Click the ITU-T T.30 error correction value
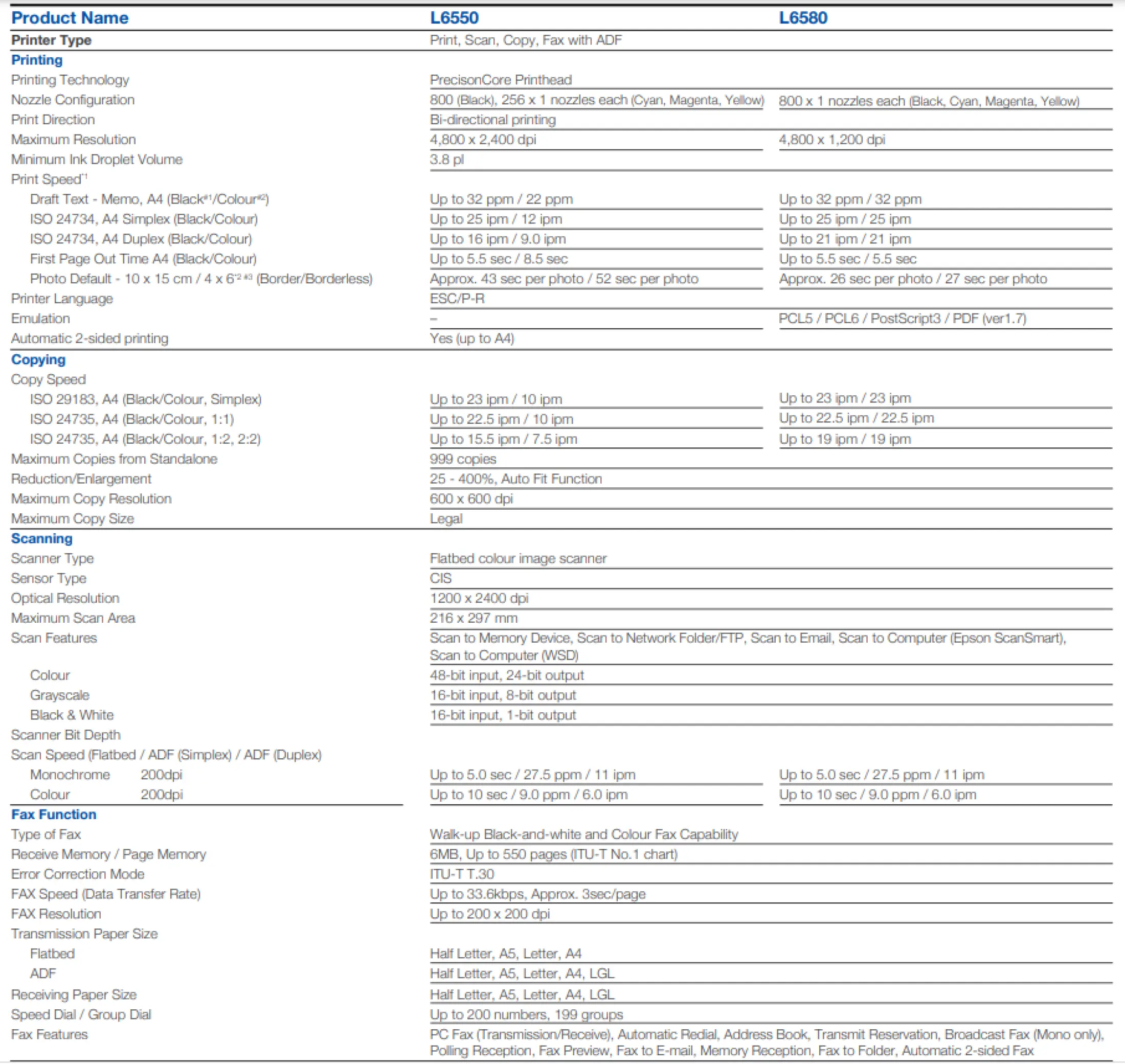The height and width of the screenshot is (1064, 1125). point(461,874)
